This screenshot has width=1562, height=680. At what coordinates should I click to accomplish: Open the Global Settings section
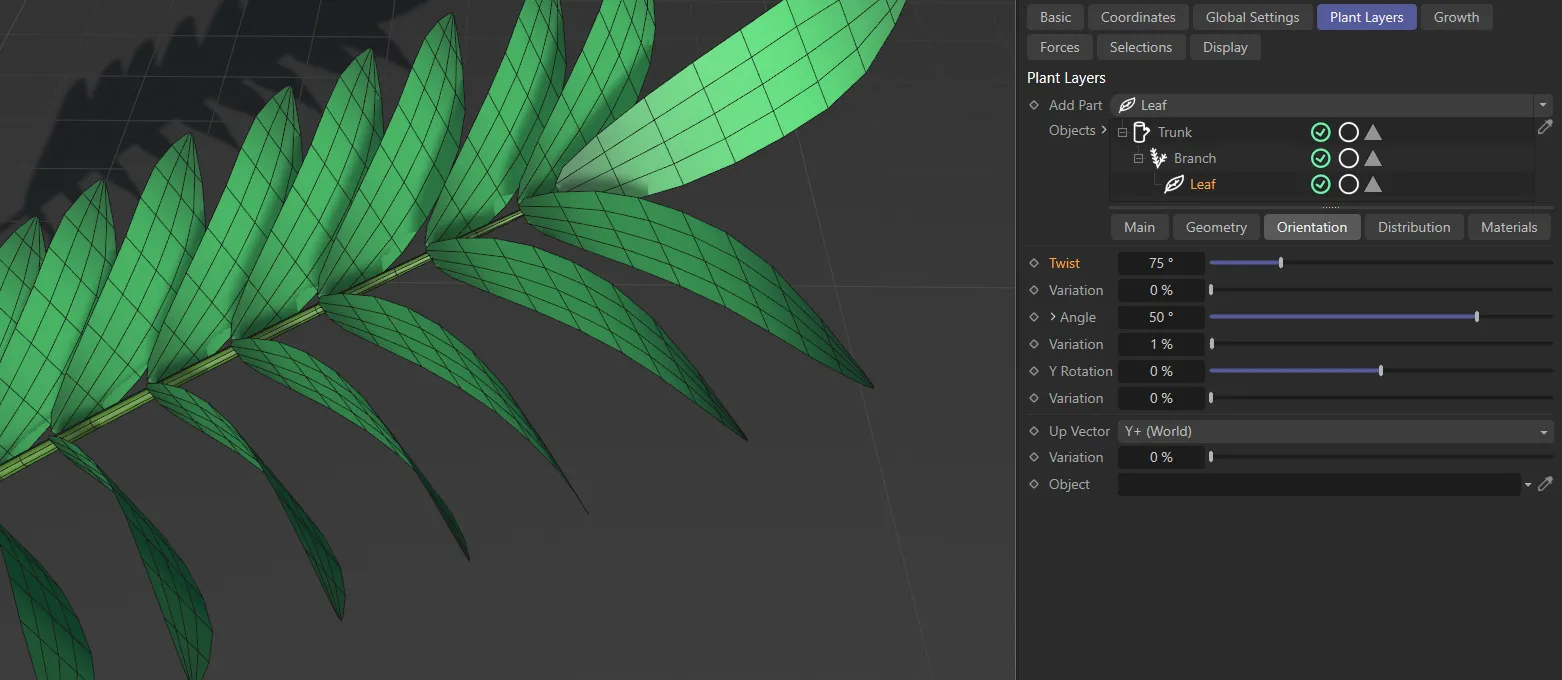point(1252,17)
